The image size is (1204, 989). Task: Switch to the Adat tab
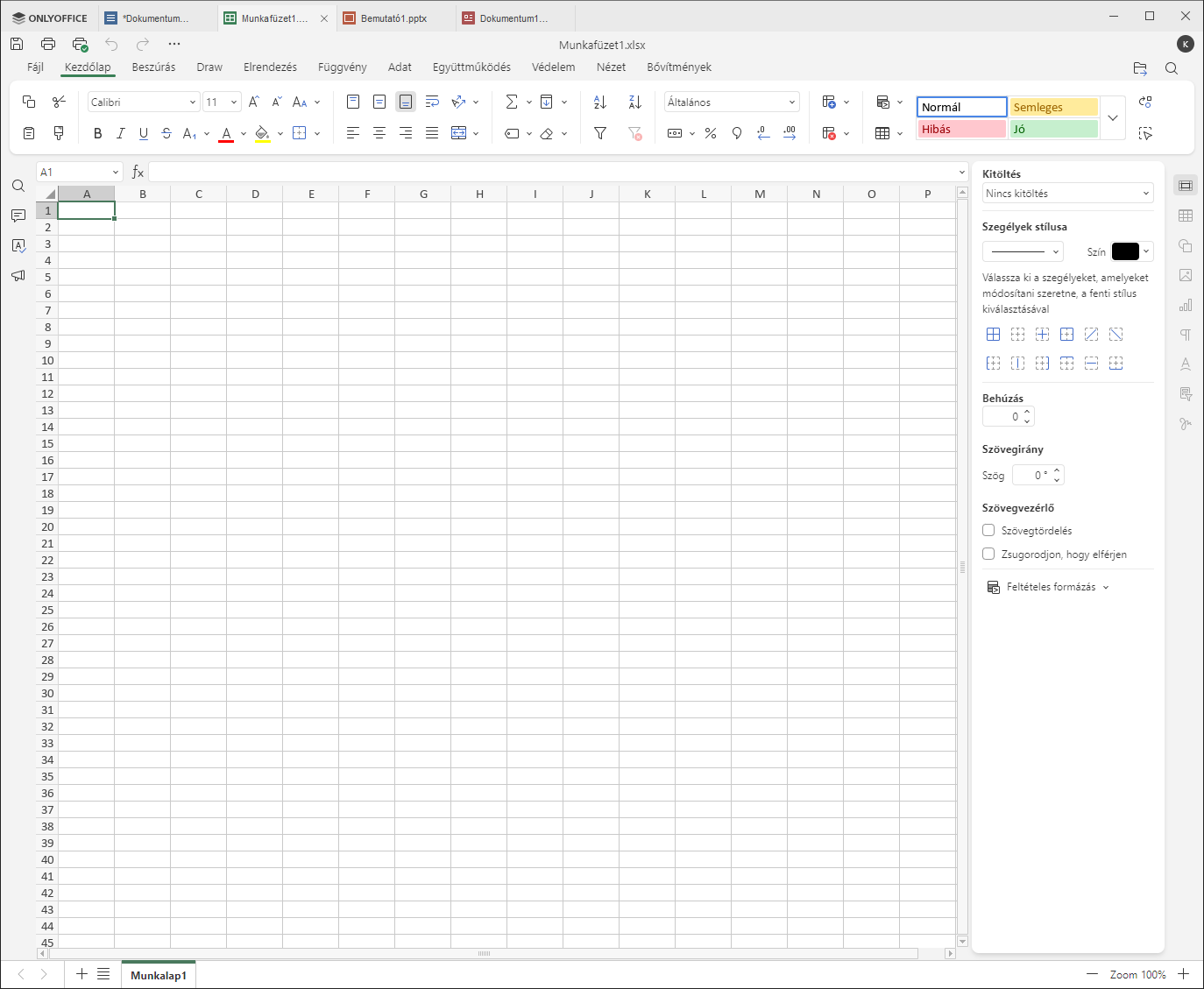[x=400, y=67]
